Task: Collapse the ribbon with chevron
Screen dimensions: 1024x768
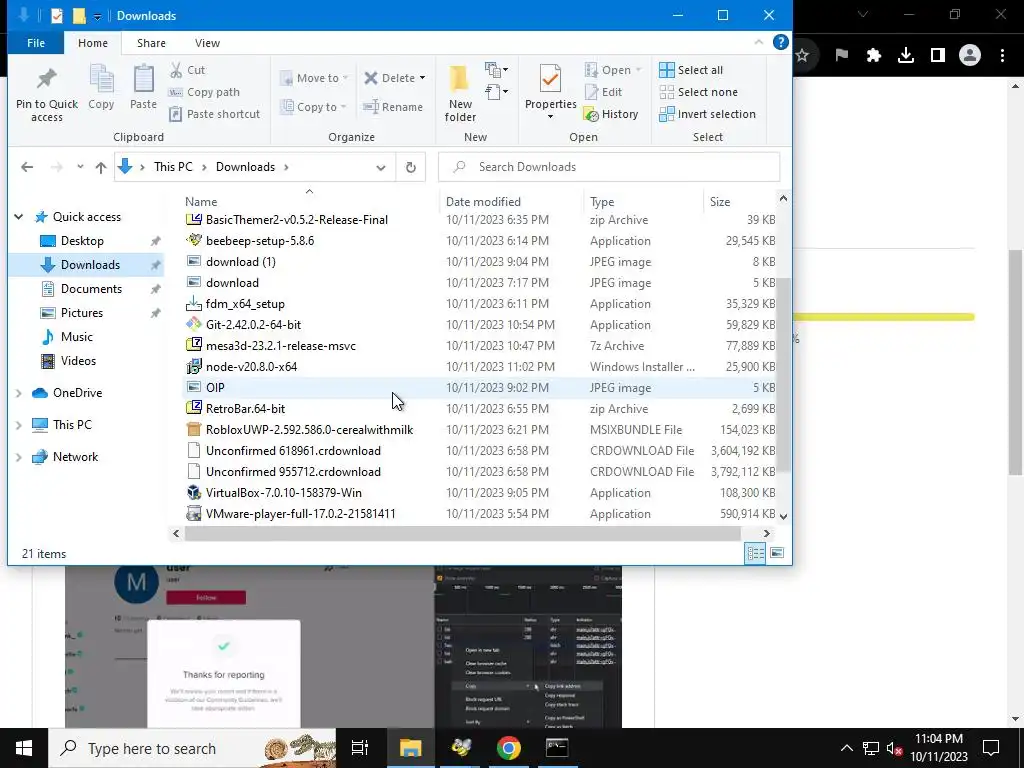Action: [x=758, y=42]
